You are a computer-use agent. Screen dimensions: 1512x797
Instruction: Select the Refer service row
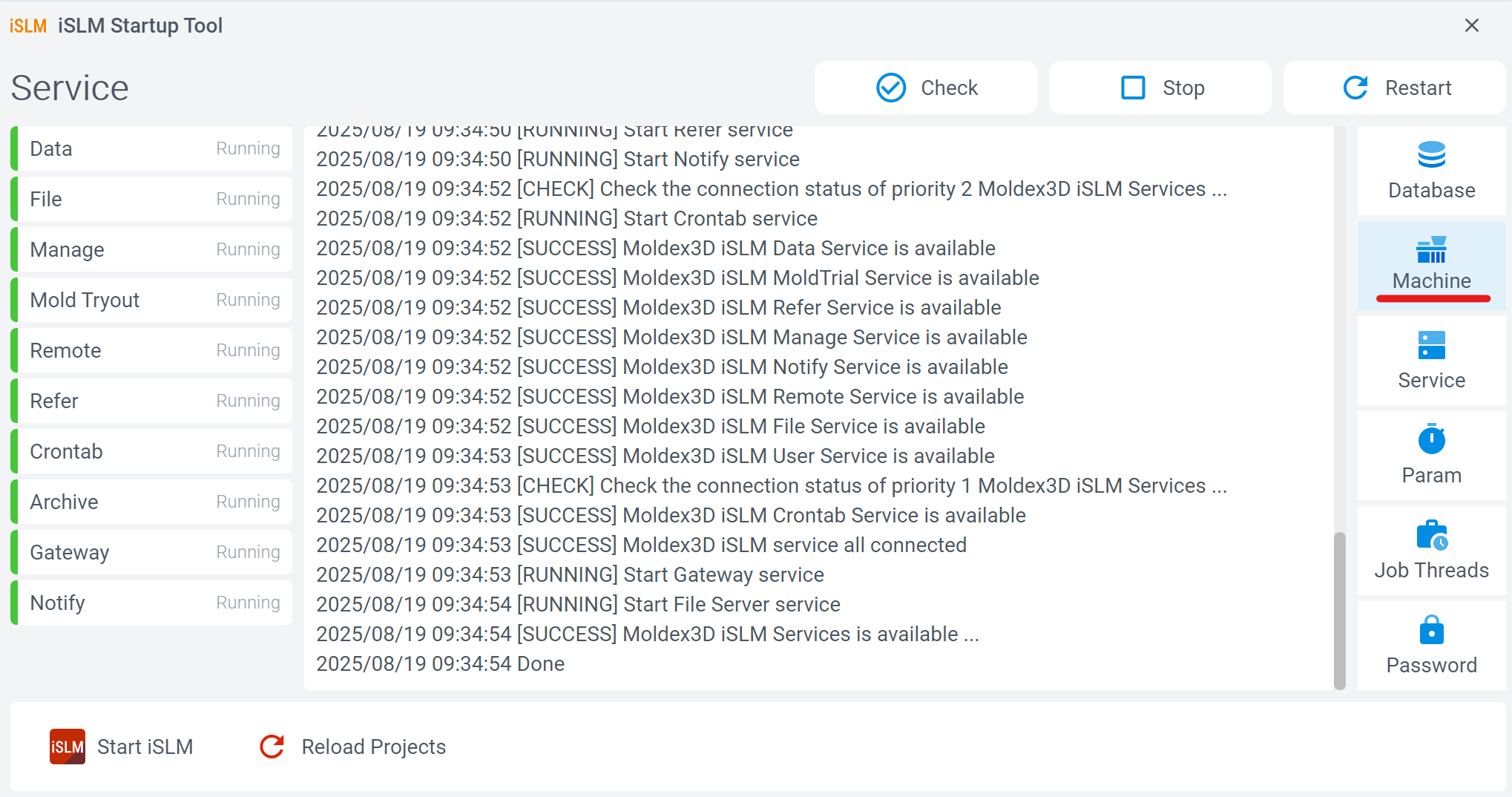click(x=151, y=401)
